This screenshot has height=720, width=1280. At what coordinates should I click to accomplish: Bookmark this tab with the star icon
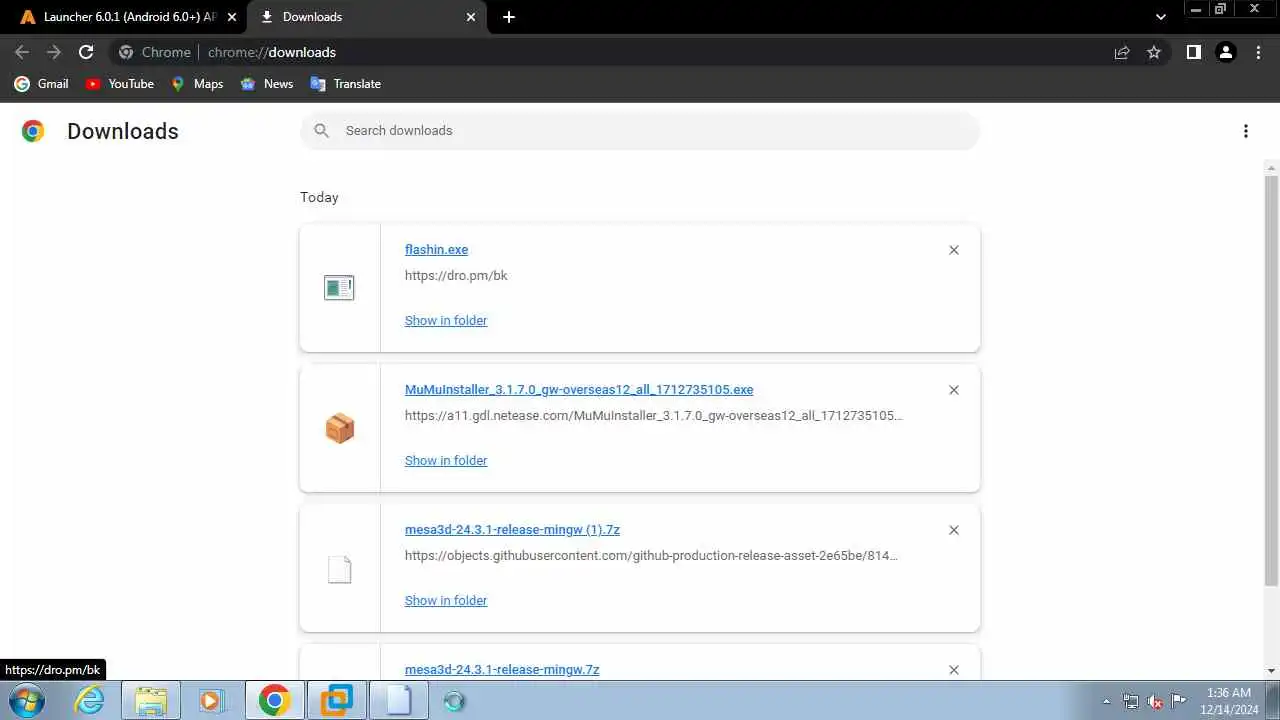[1154, 52]
